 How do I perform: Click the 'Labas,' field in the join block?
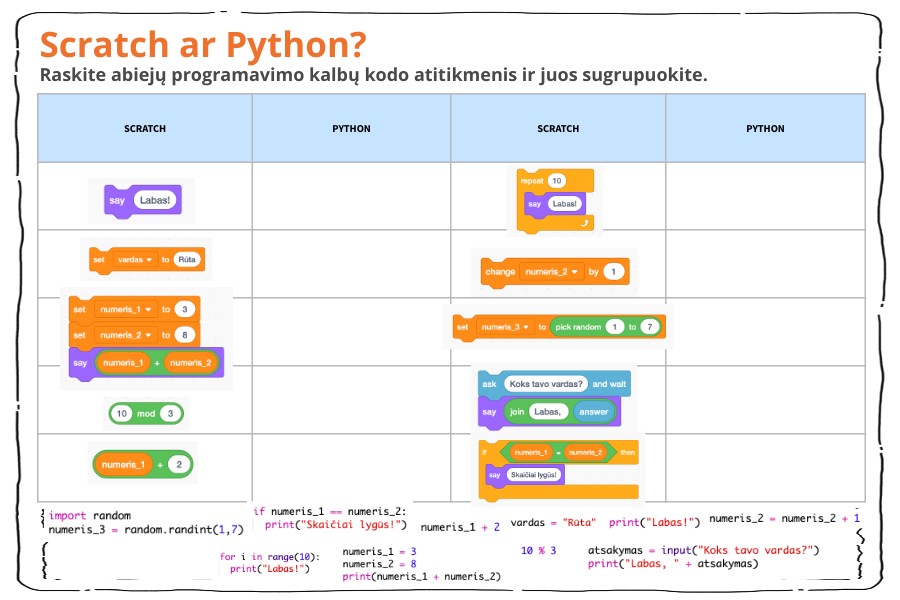pos(548,412)
